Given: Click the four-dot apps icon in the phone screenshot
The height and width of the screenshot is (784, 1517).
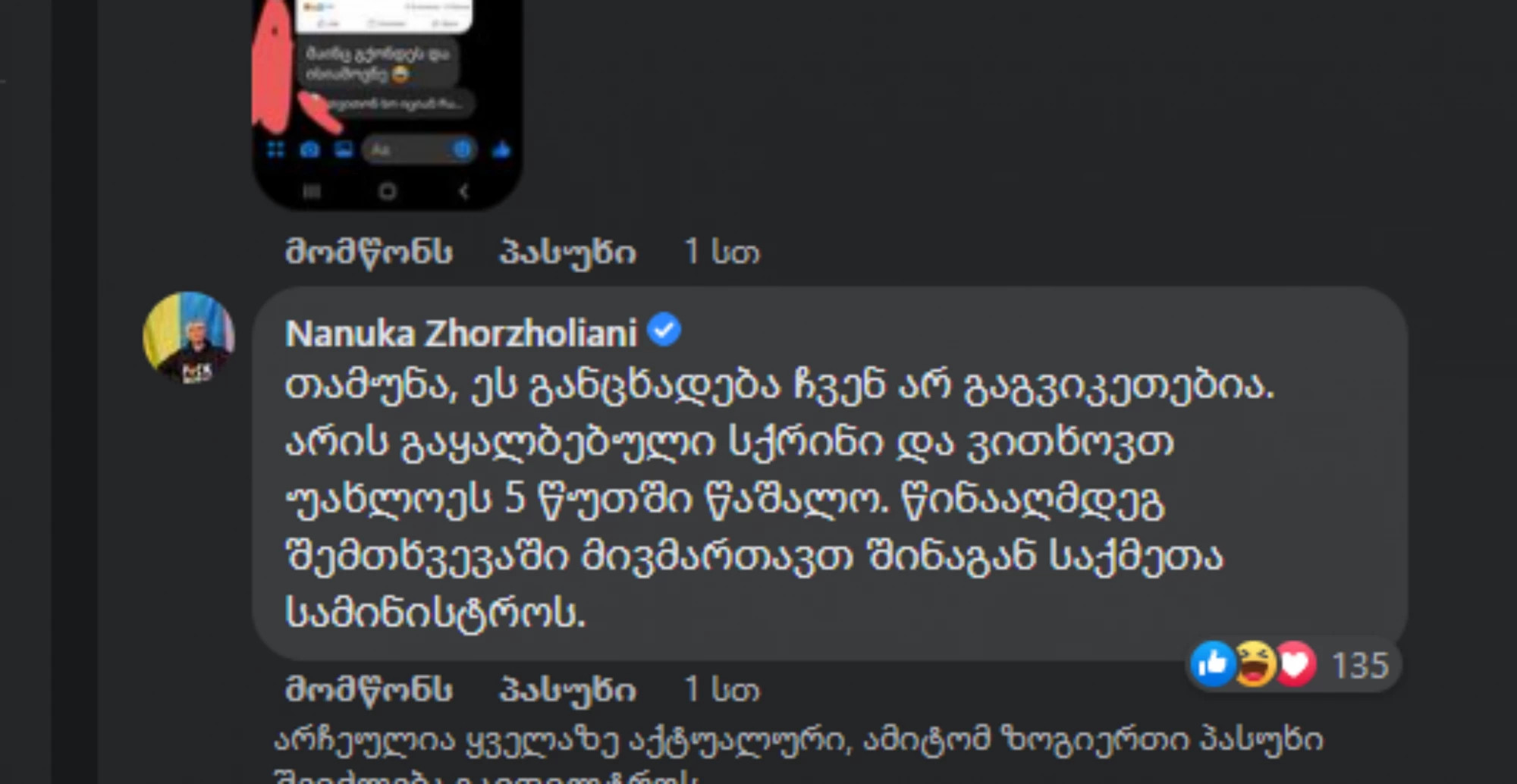Looking at the screenshot, I should pos(275,149).
